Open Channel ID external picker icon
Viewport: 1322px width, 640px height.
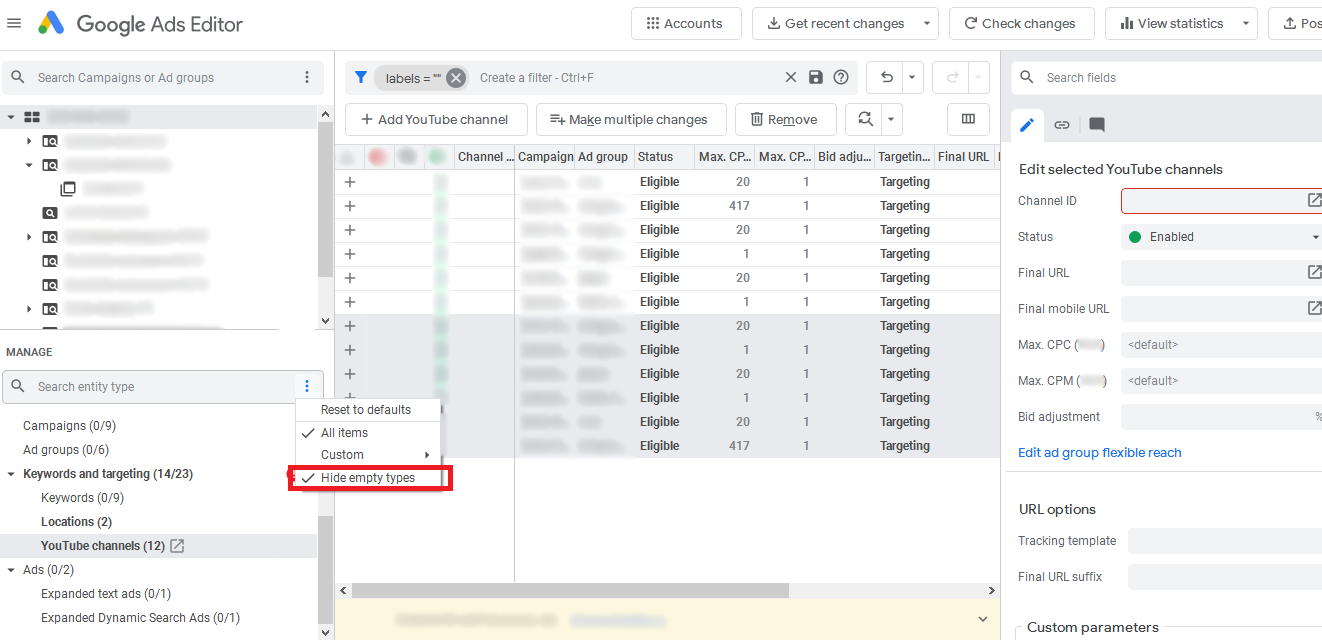tap(1314, 200)
